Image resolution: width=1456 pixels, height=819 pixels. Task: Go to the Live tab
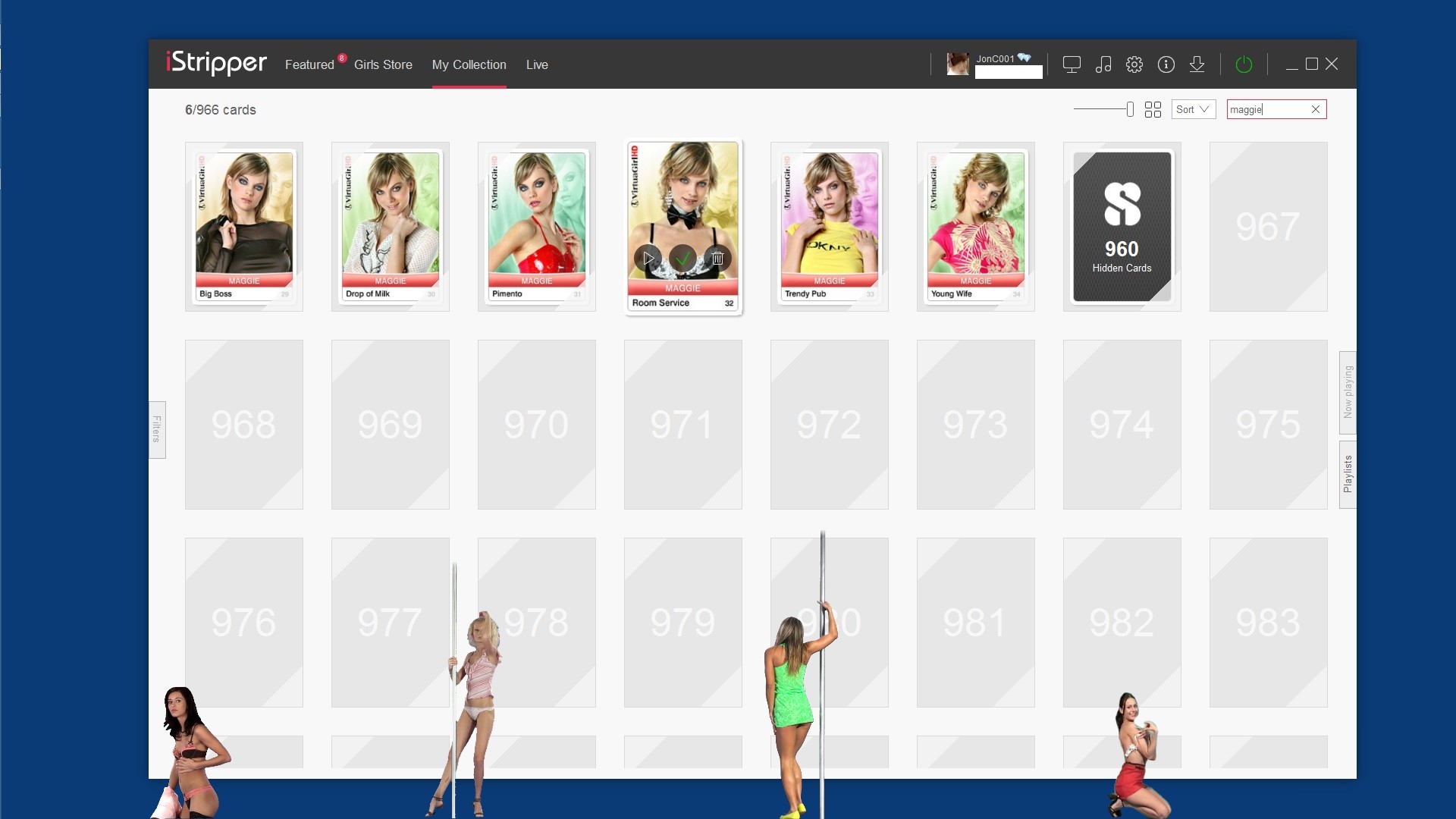(x=537, y=64)
